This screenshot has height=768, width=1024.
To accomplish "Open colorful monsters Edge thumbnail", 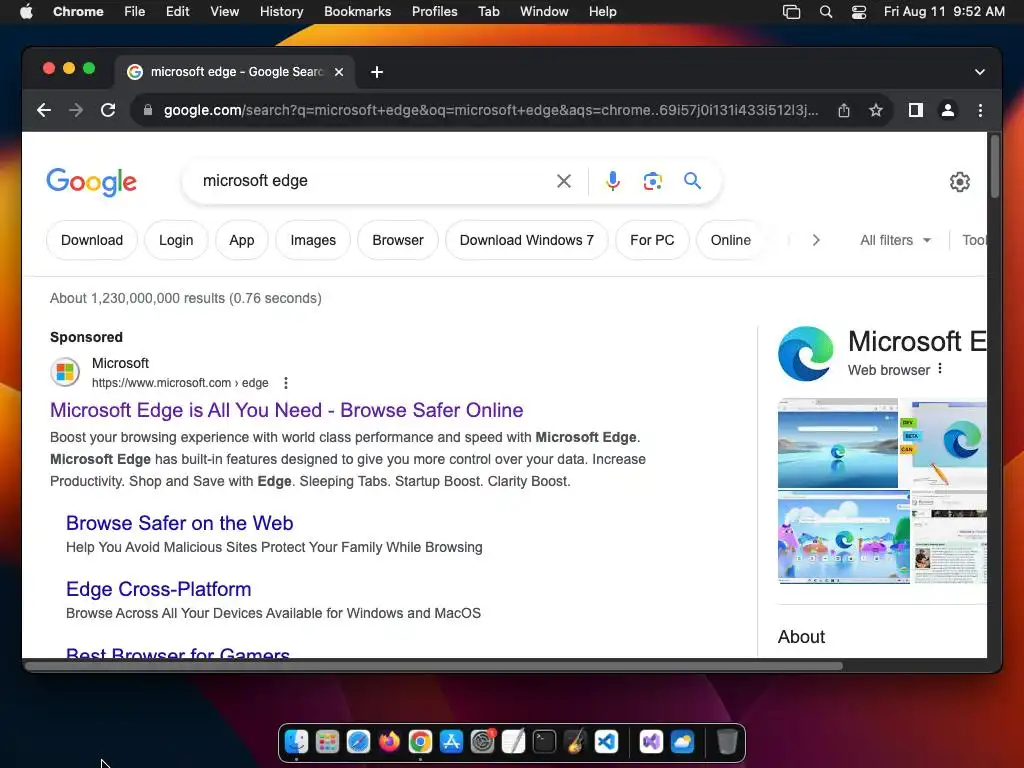I will pyautogui.click(x=844, y=537).
